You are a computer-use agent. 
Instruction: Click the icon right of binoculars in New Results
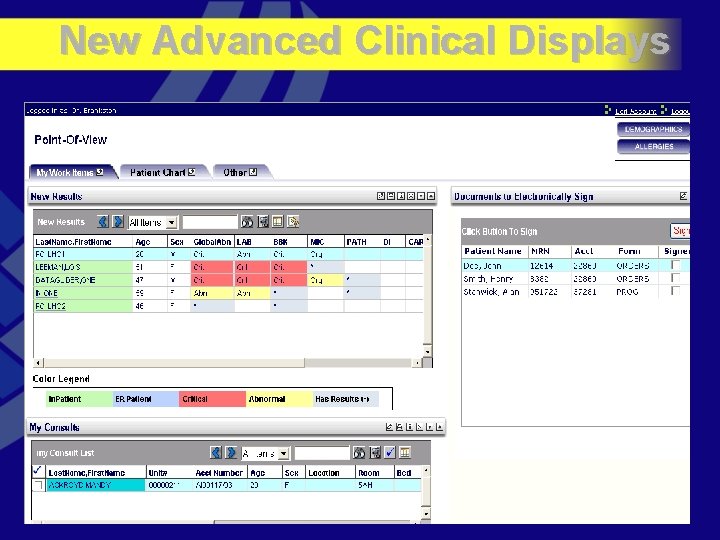click(263, 222)
